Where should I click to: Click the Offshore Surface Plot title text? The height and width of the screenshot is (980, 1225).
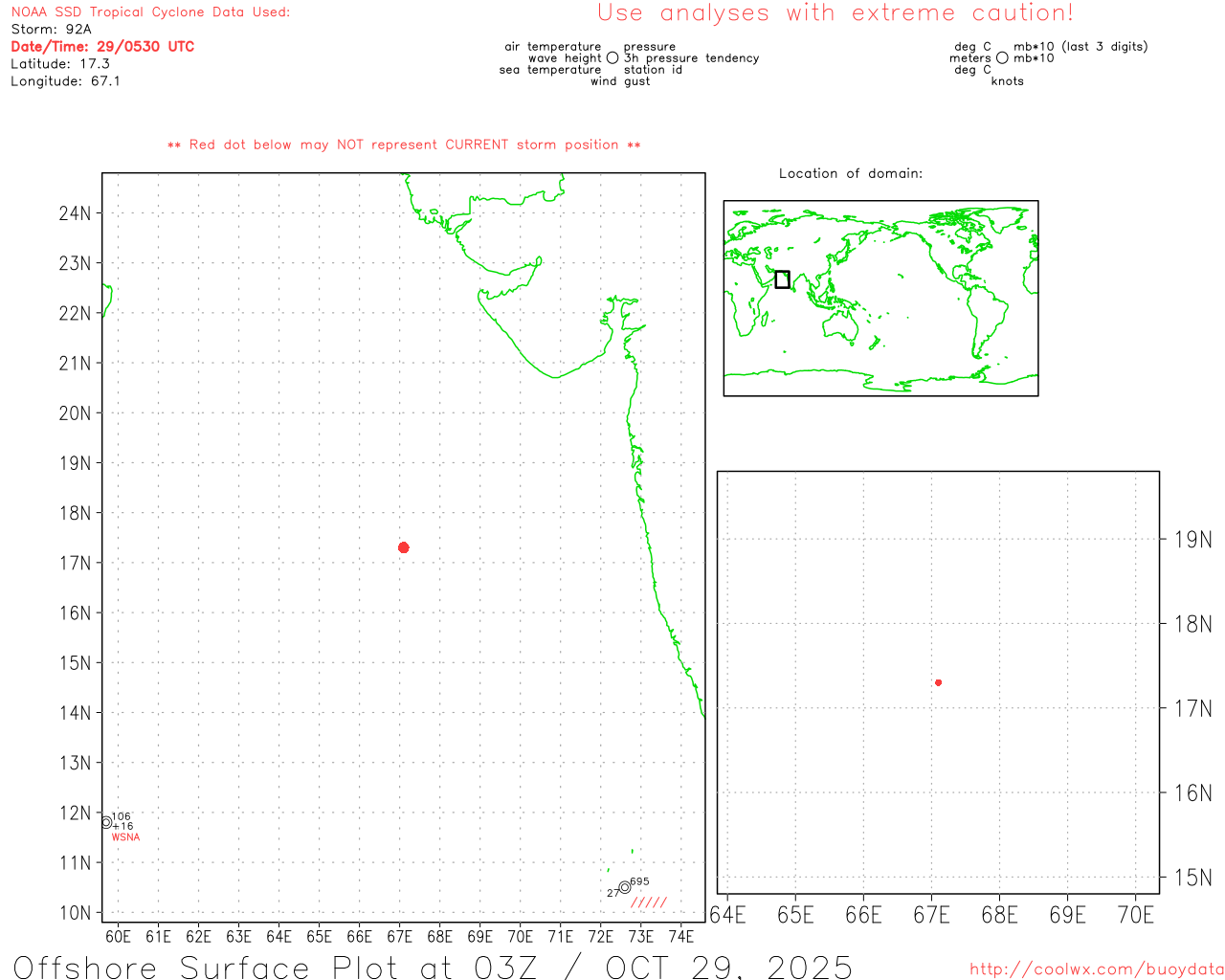point(433,967)
